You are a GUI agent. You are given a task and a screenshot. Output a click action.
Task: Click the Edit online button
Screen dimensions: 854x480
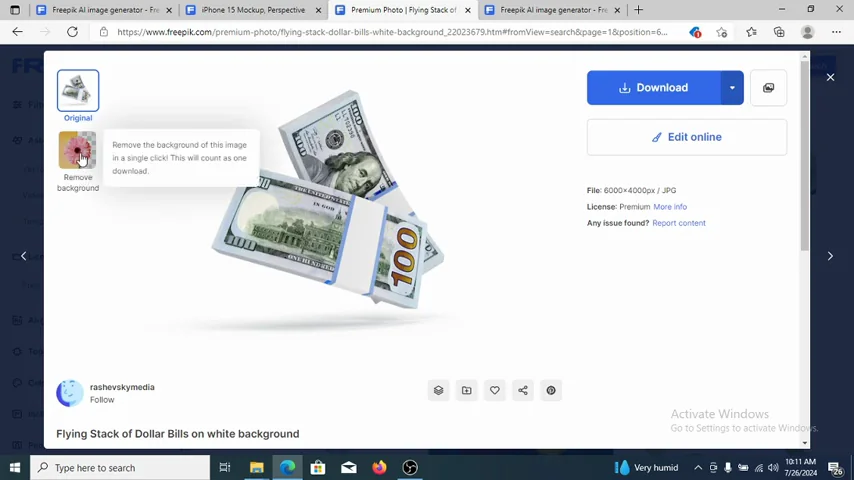click(686, 137)
